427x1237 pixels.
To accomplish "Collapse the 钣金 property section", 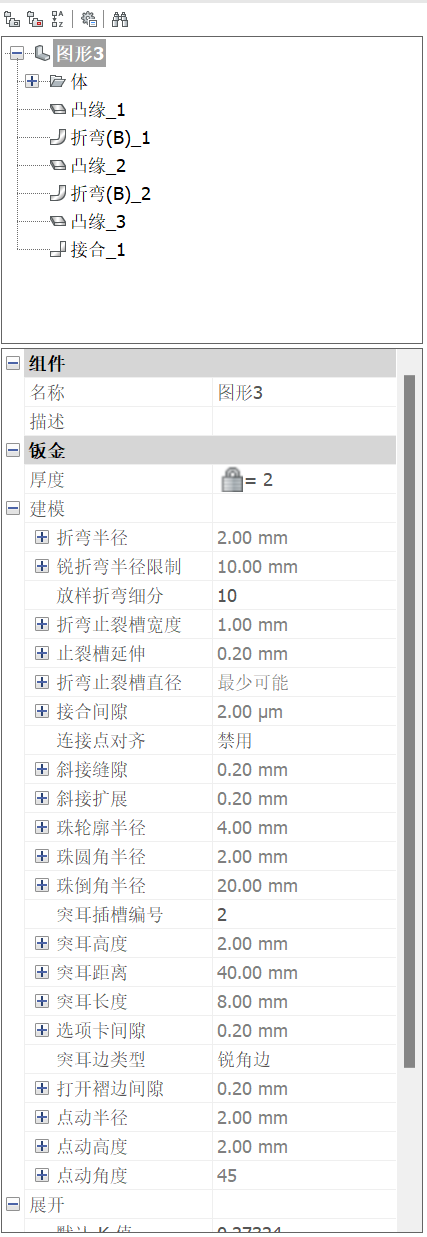I will point(13,451).
